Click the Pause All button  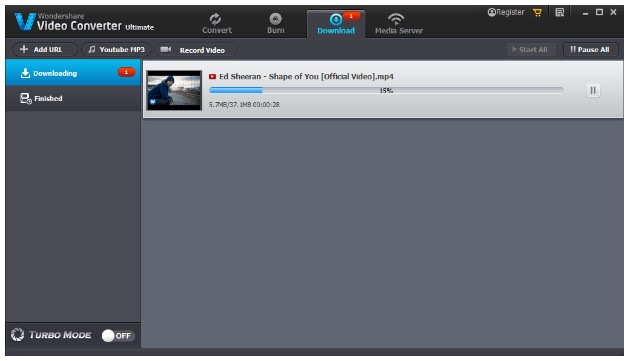590,50
